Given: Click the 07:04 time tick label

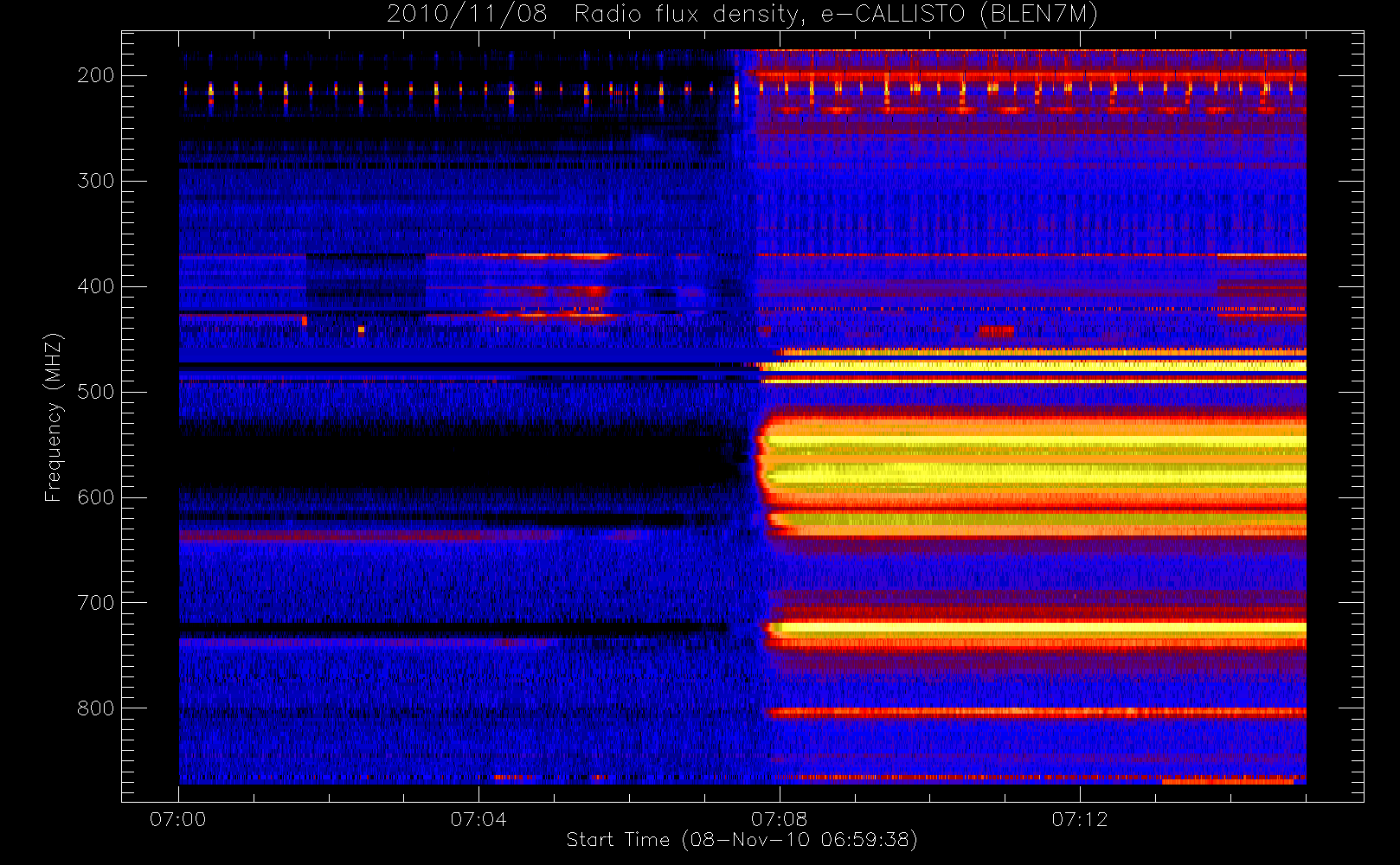Looking at the screenshot, I should coord(478,819).
